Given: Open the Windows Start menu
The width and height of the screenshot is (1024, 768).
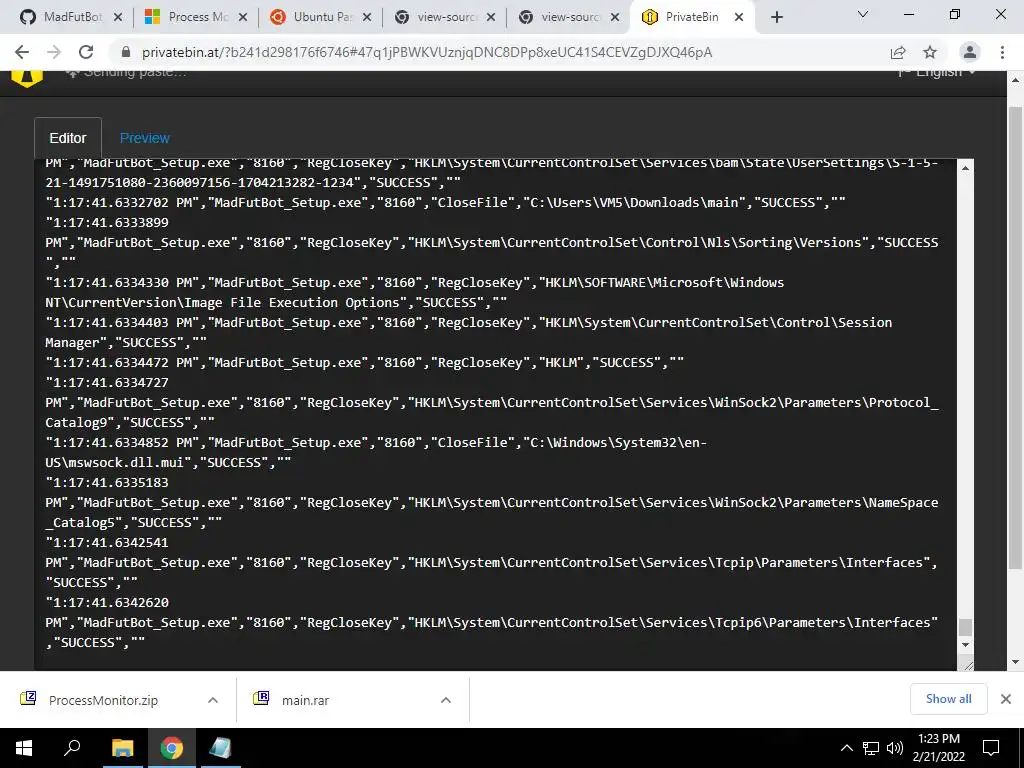Looking at the screenshot, I should [24, 748].
